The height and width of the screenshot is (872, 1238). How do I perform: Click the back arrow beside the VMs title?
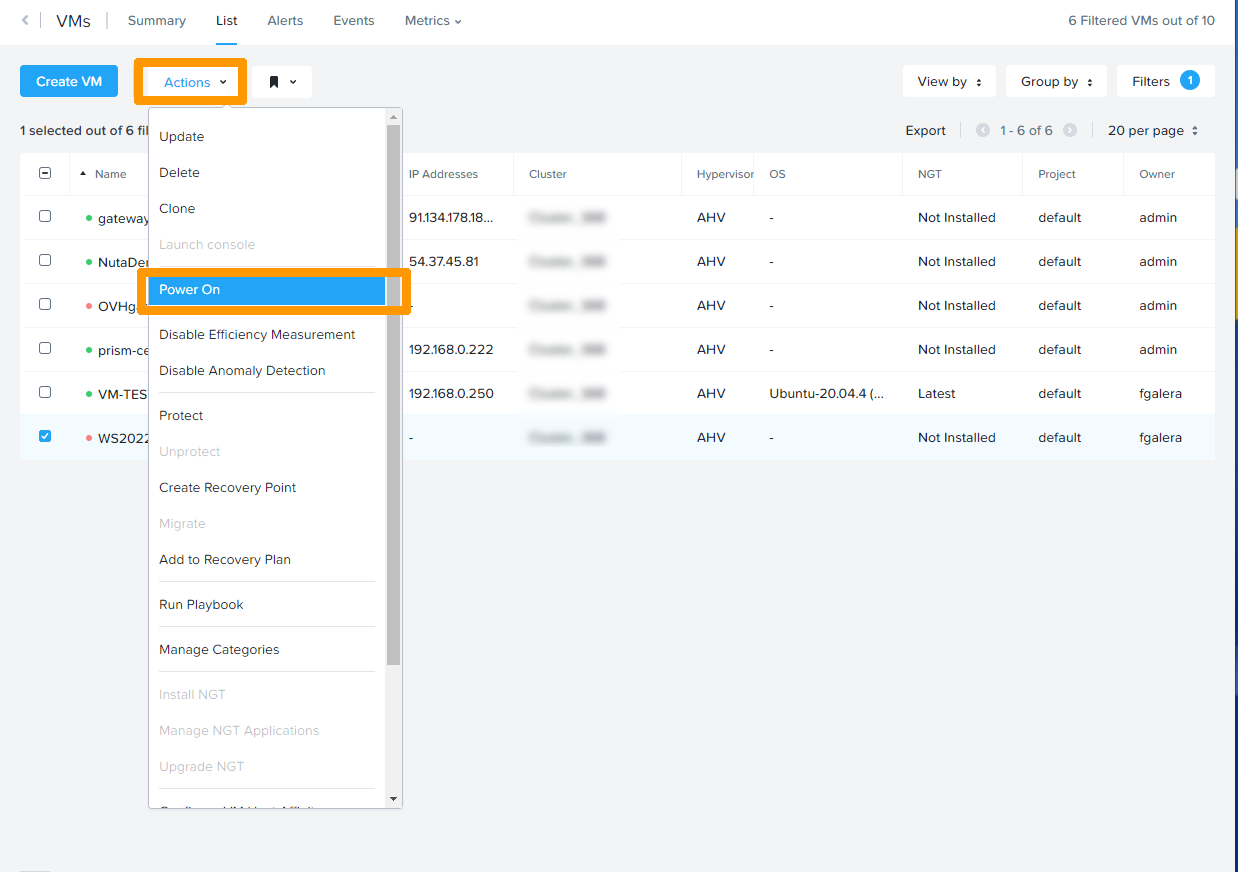point(24,20)
